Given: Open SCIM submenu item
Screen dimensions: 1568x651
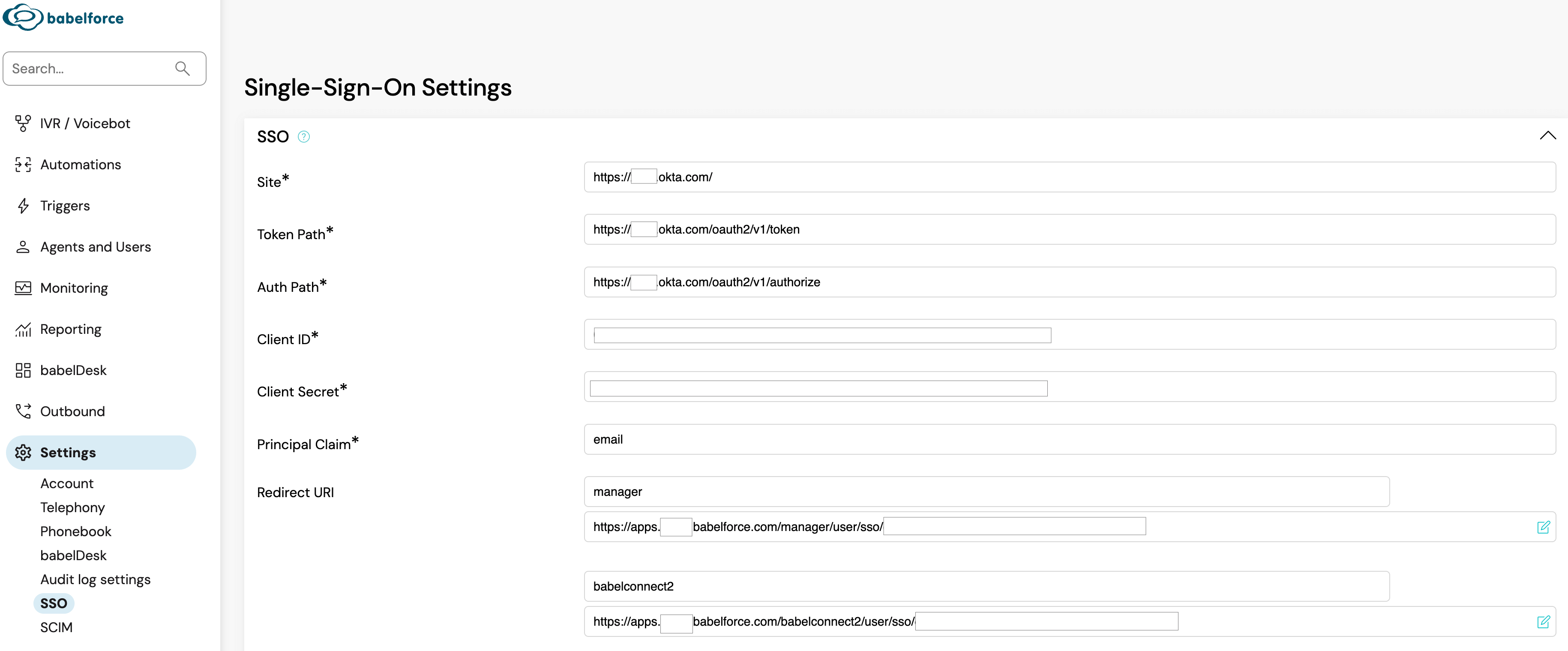Looking at the screenshot, I should coord(56,627).
